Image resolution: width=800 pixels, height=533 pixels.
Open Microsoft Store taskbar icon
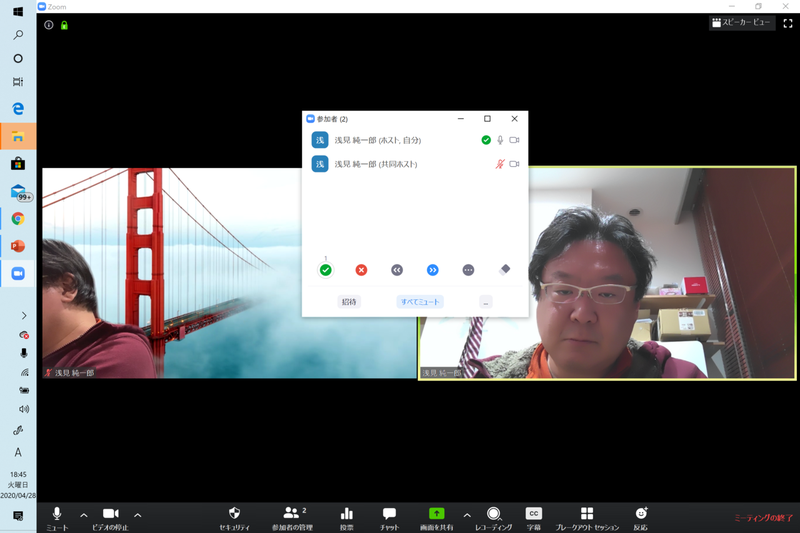(x=18, y=164)
